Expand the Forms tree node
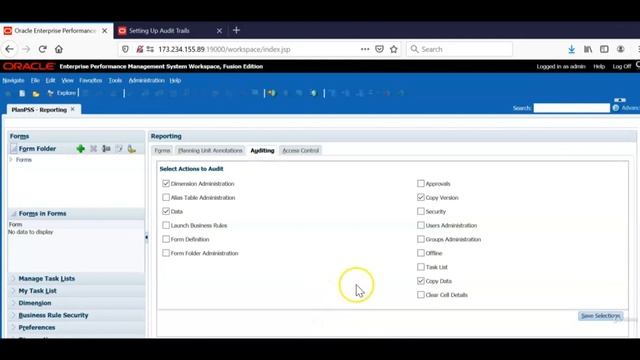This screenshot has width=640, height=360. pos(11,160)
